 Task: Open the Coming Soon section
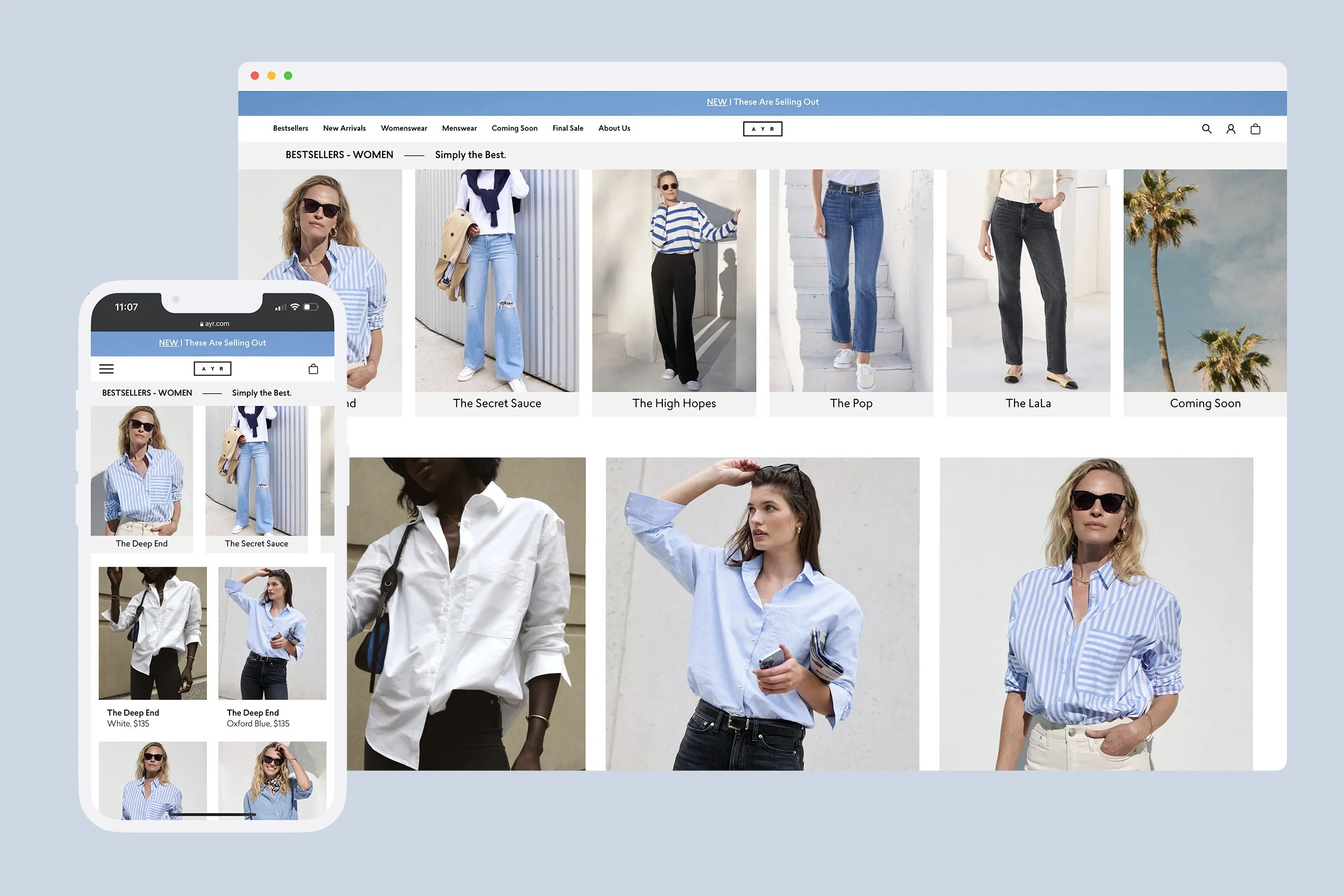[x=514, y=128]
